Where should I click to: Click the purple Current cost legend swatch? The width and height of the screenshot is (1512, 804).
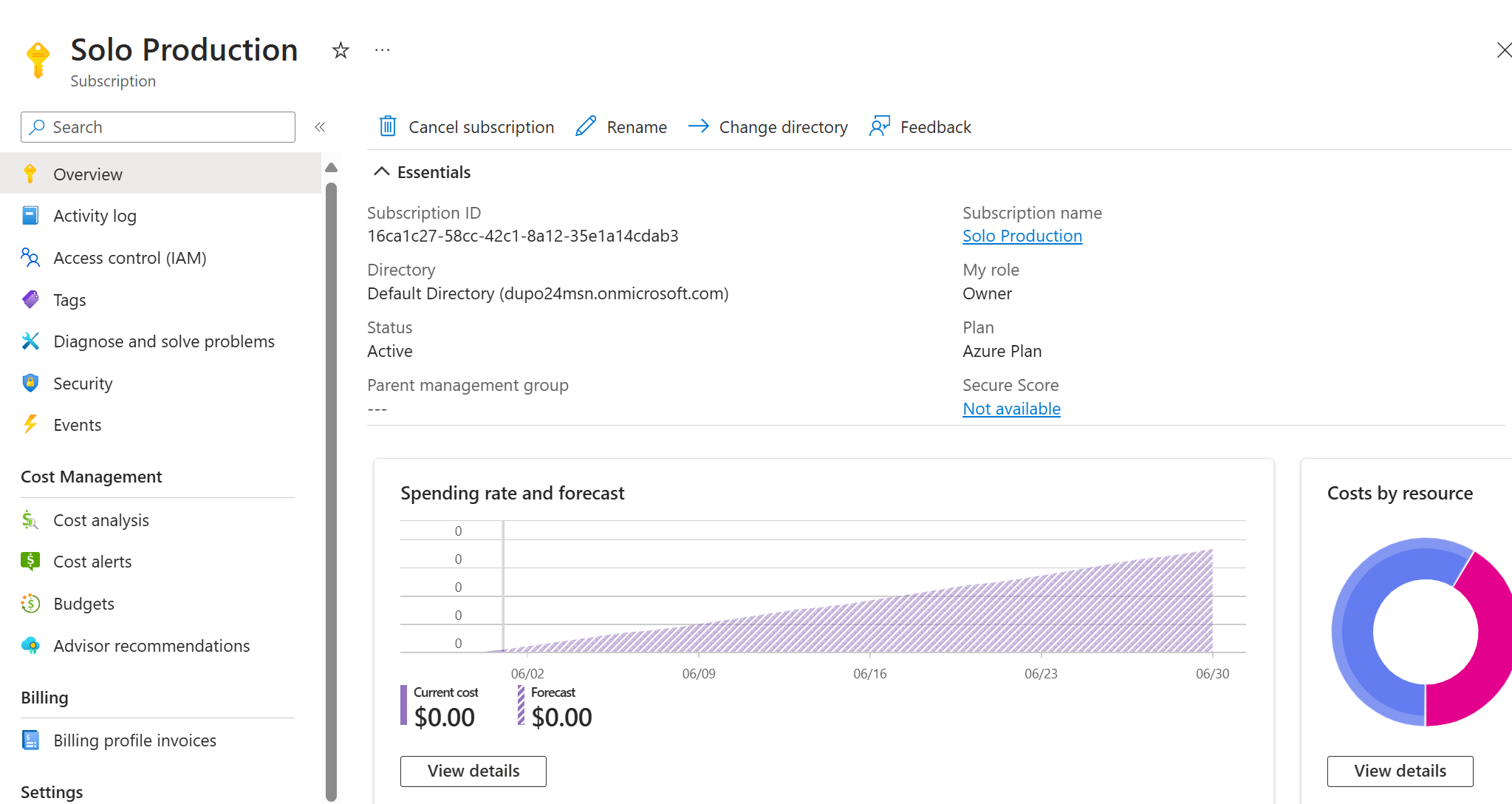[403, 705]
